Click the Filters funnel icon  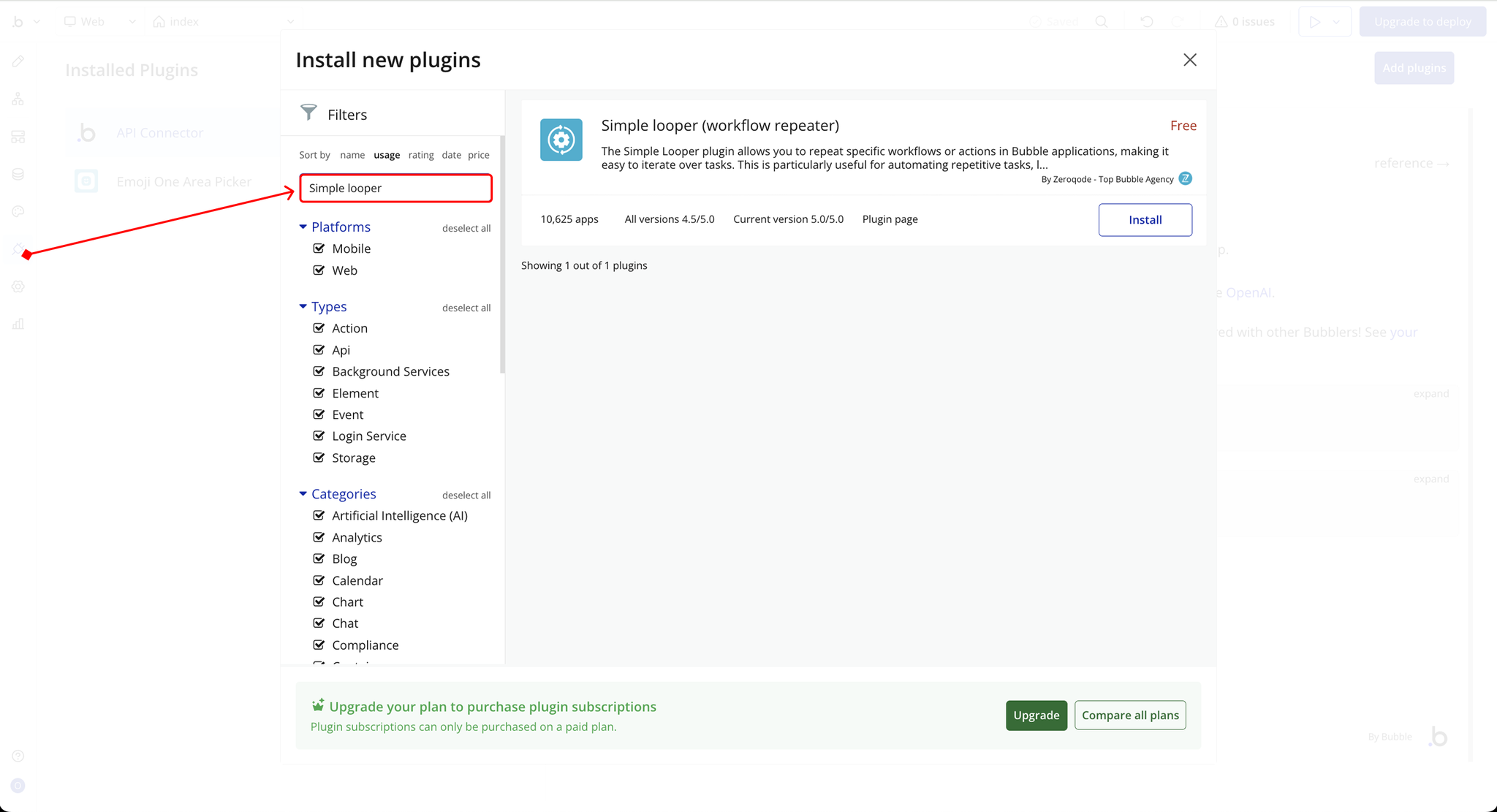pos(308,113)
